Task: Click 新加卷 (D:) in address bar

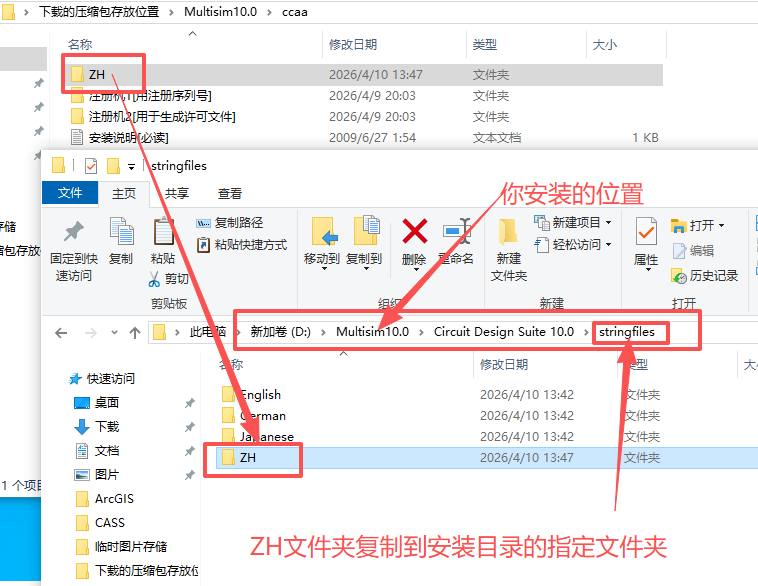Action: click(280, 332)
